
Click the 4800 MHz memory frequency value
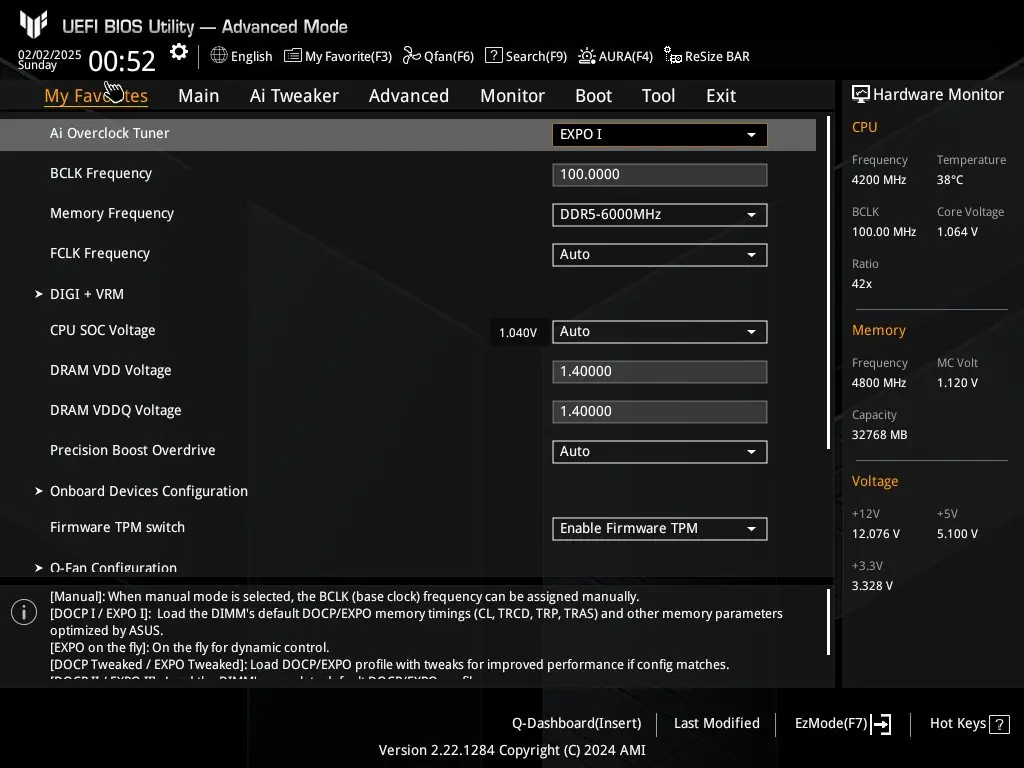click(878, 383)
